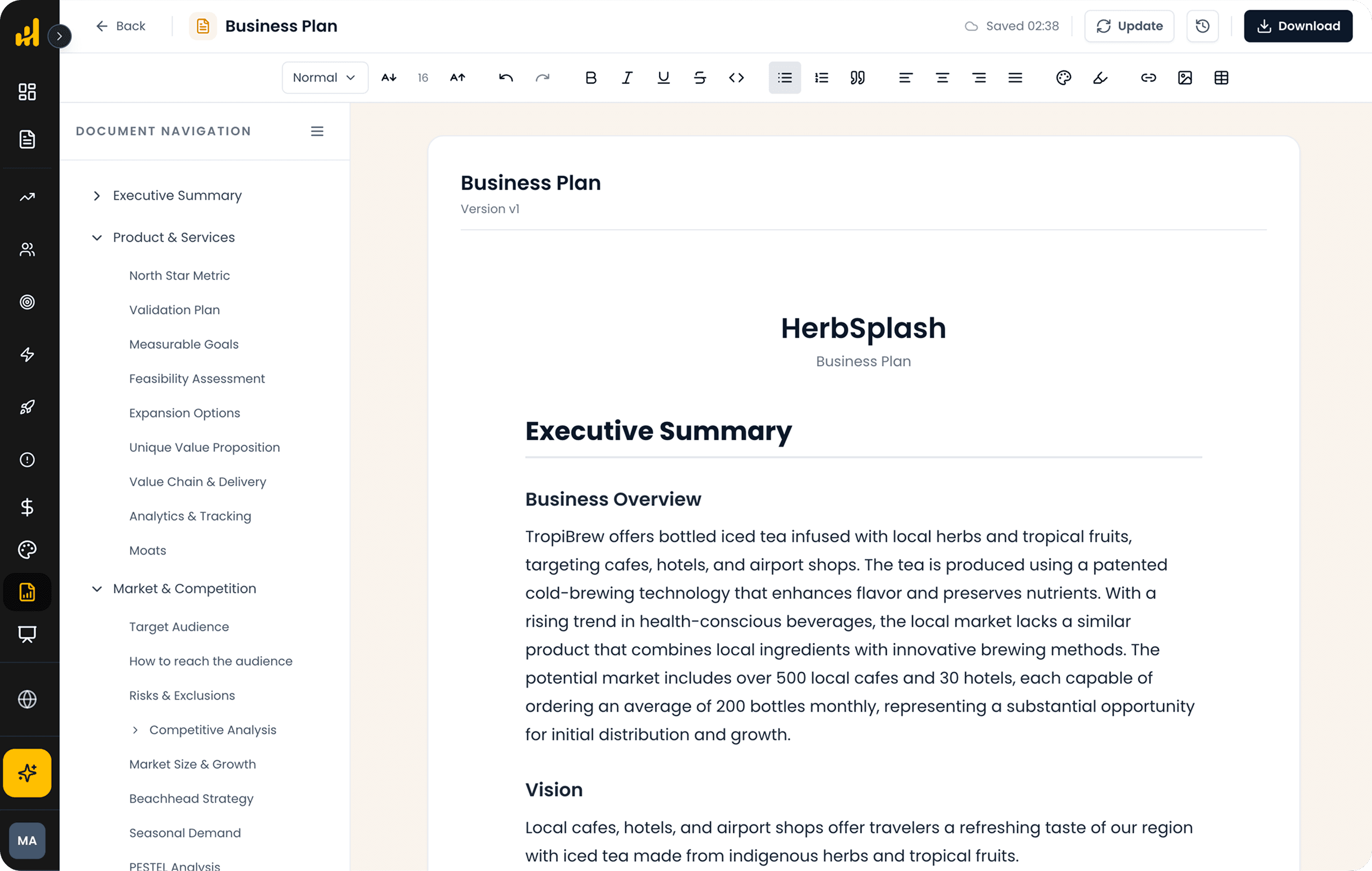The height and width of the screenshot is (871, 1372).
Task: Open the text color palette icon
Action: point(1063,77)
